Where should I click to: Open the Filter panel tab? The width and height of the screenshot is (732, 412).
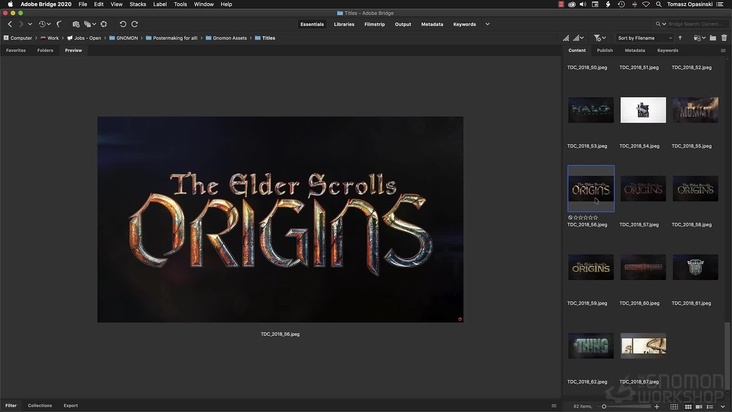point(11,405)
